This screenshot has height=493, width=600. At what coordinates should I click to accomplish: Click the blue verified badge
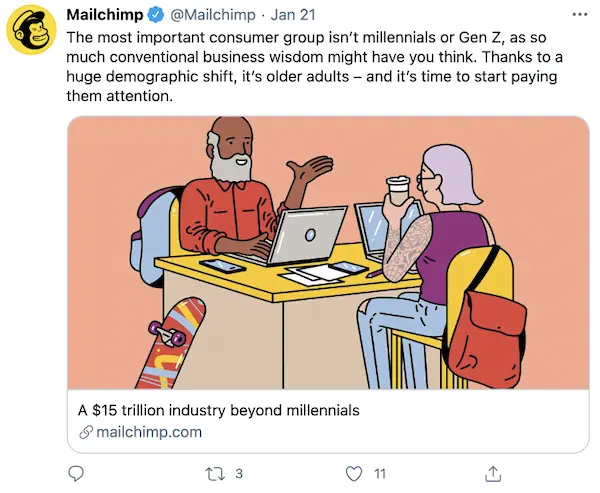pos(154,16)
